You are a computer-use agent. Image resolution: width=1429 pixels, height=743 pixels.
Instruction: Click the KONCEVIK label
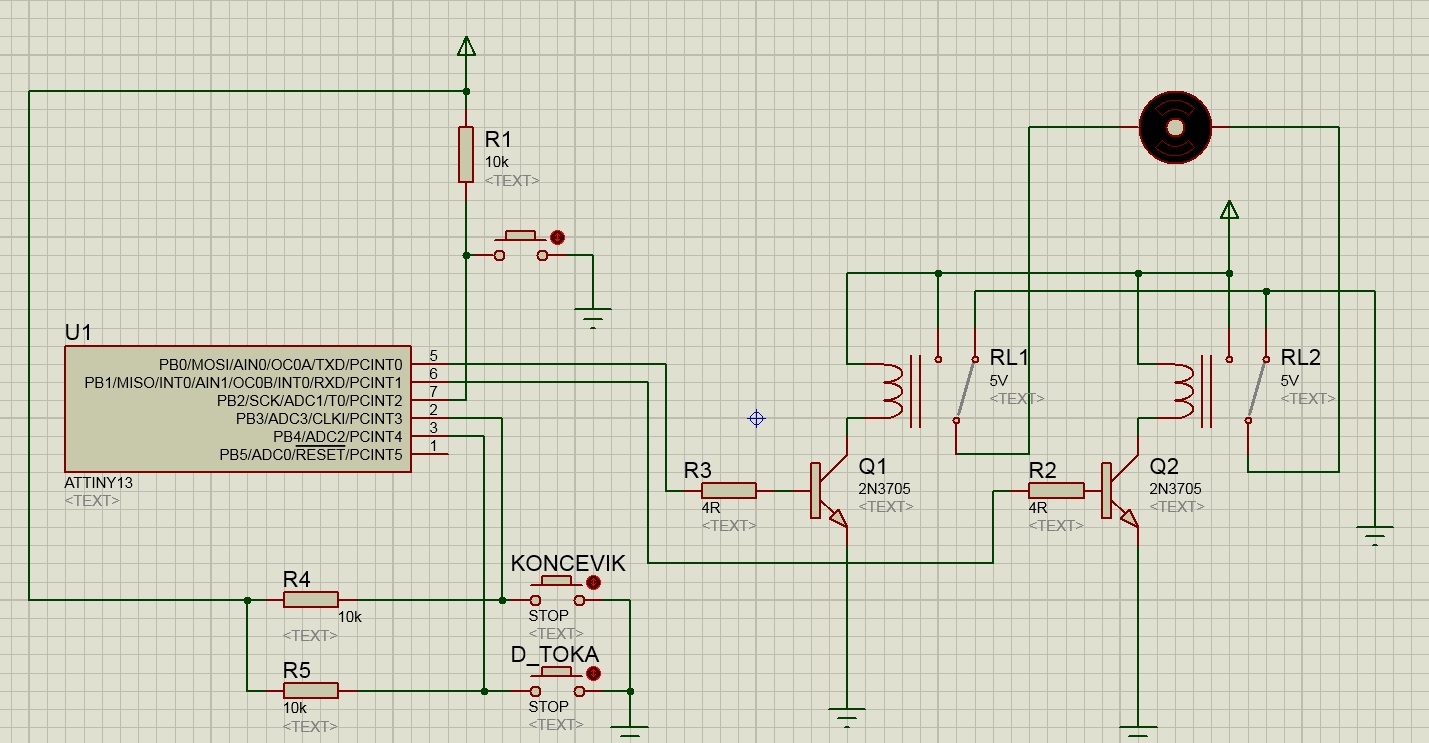point(568,563)
